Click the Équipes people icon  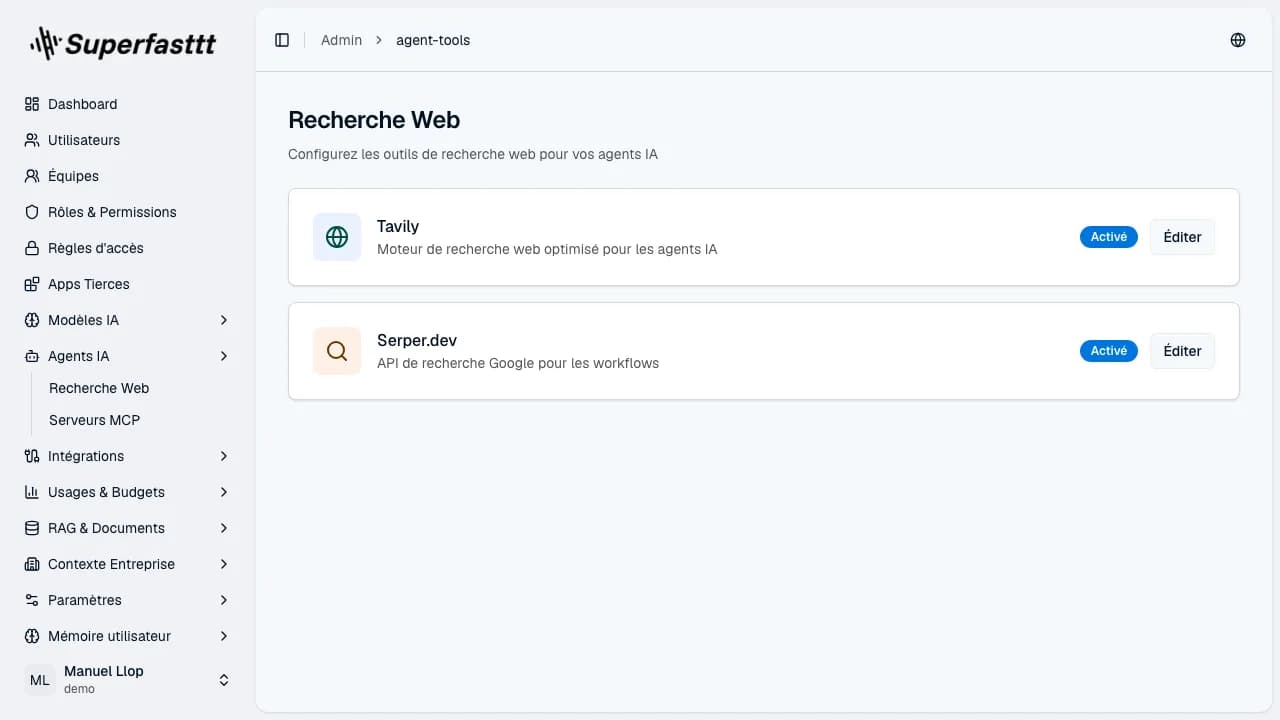(32, 176)
